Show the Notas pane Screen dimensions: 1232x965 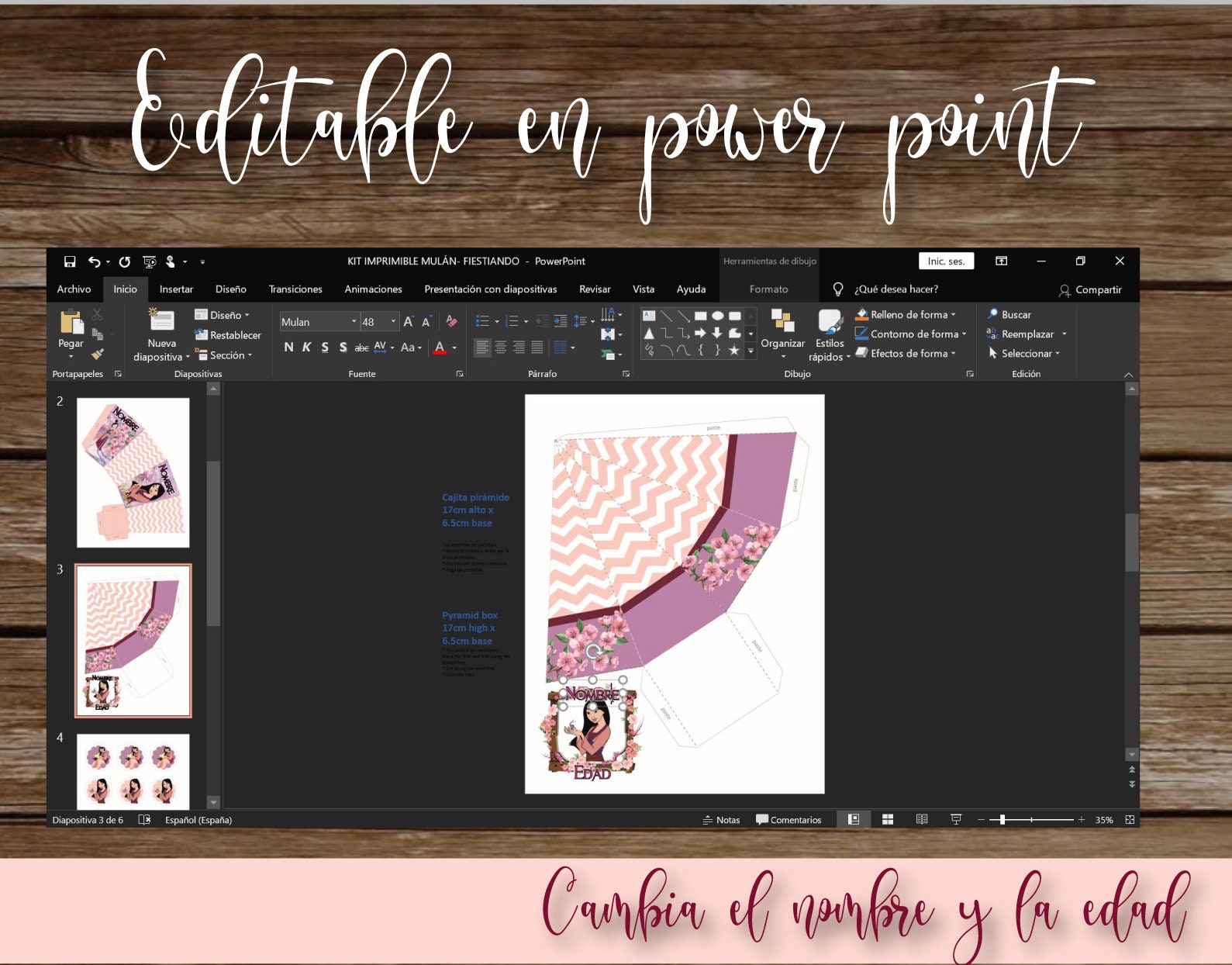[x=721, y=820]
